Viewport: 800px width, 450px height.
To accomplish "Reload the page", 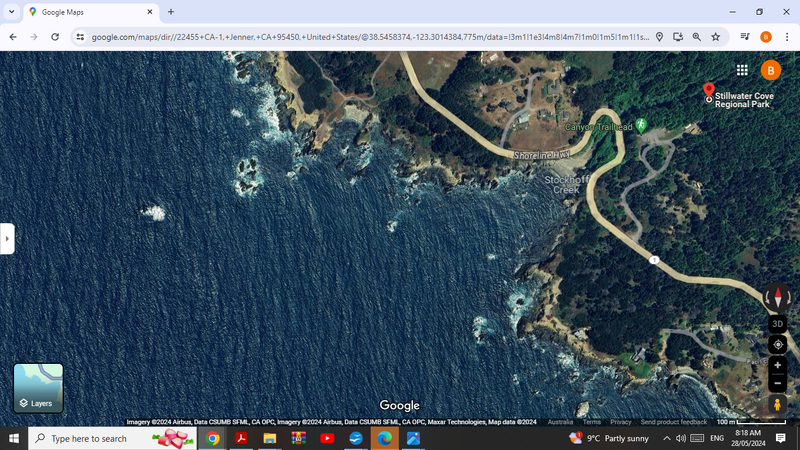I will (x=55, y=37).
